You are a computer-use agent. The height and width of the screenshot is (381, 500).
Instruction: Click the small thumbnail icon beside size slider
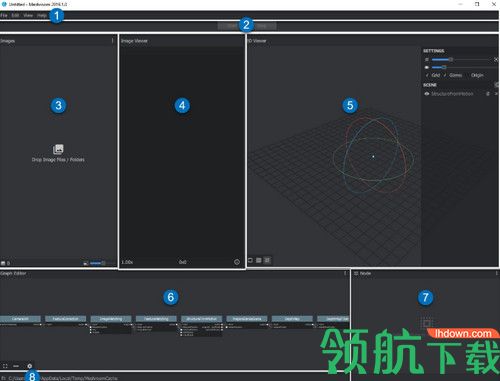86,263
